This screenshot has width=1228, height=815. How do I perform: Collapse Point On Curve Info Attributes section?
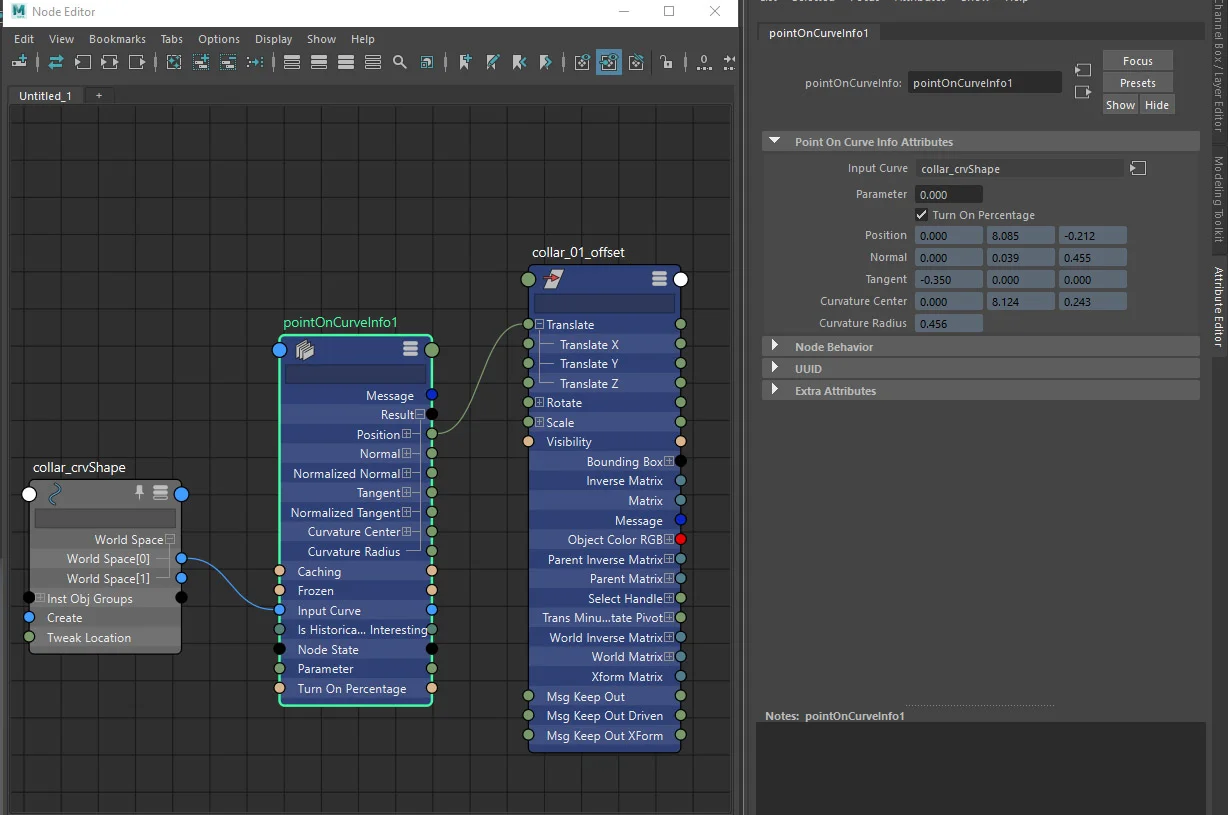pyautogui.click(x=774, y=142)
